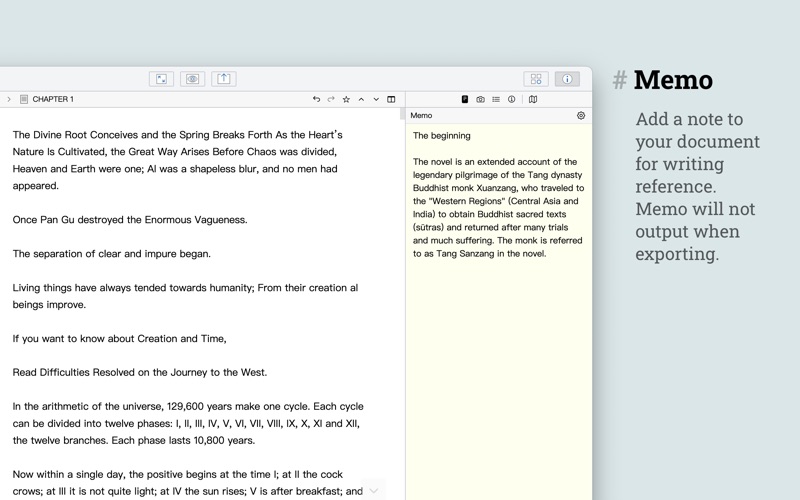Click the fullscreen focus mode icon

pyautogui.click(x=162, y=79)
